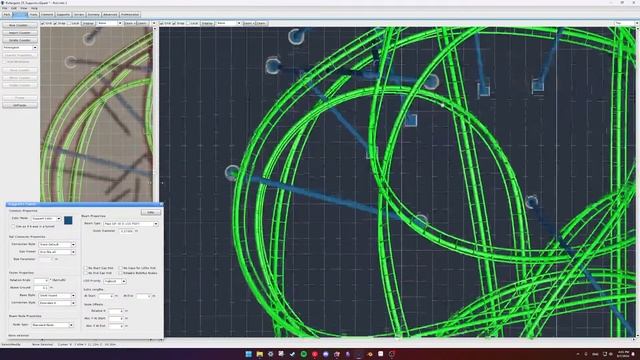Click the Delete Coaster button
640x360 pixels.
point(20,40)
